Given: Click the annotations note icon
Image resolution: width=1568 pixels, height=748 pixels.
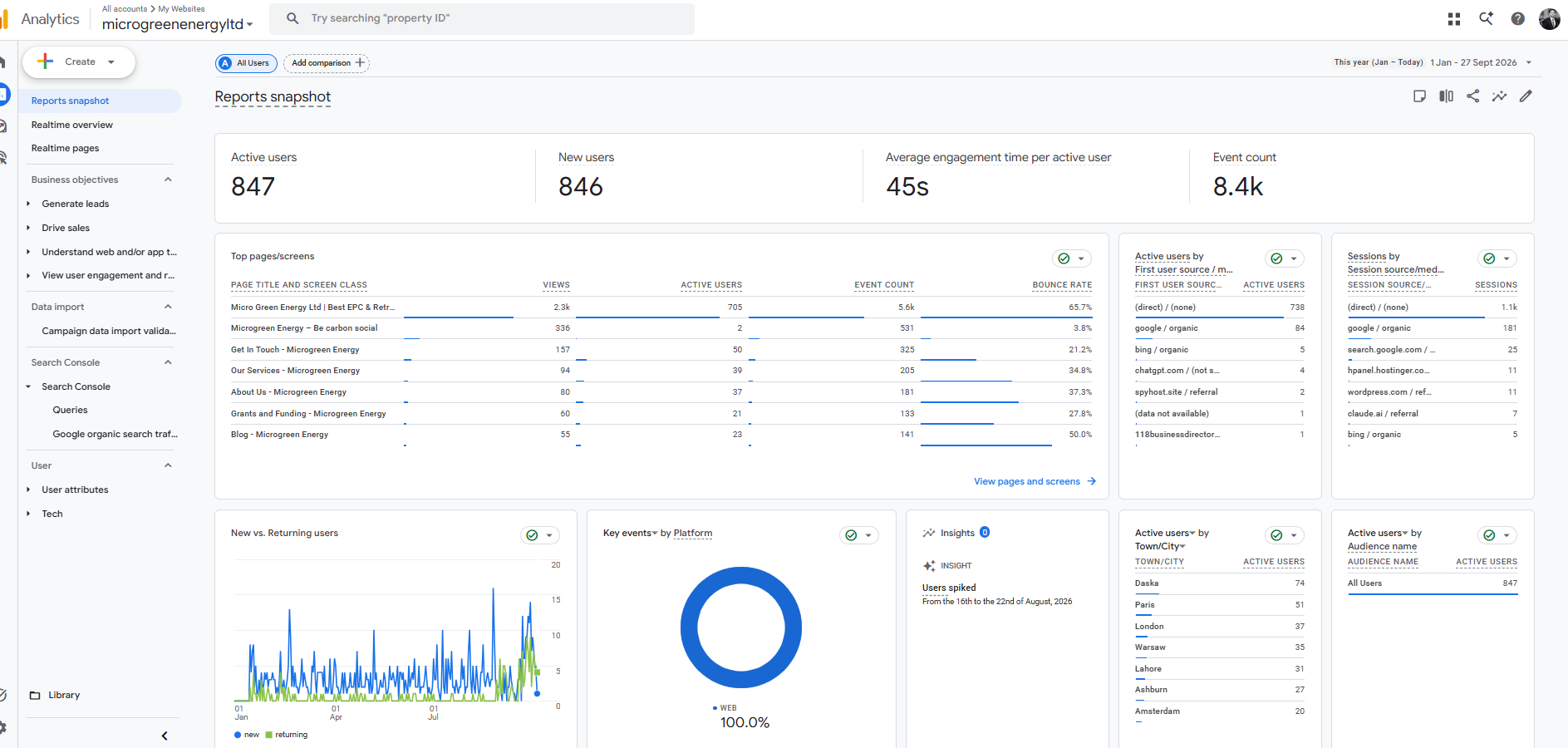Looking at the screenshot, I should tap(1419, 96).
